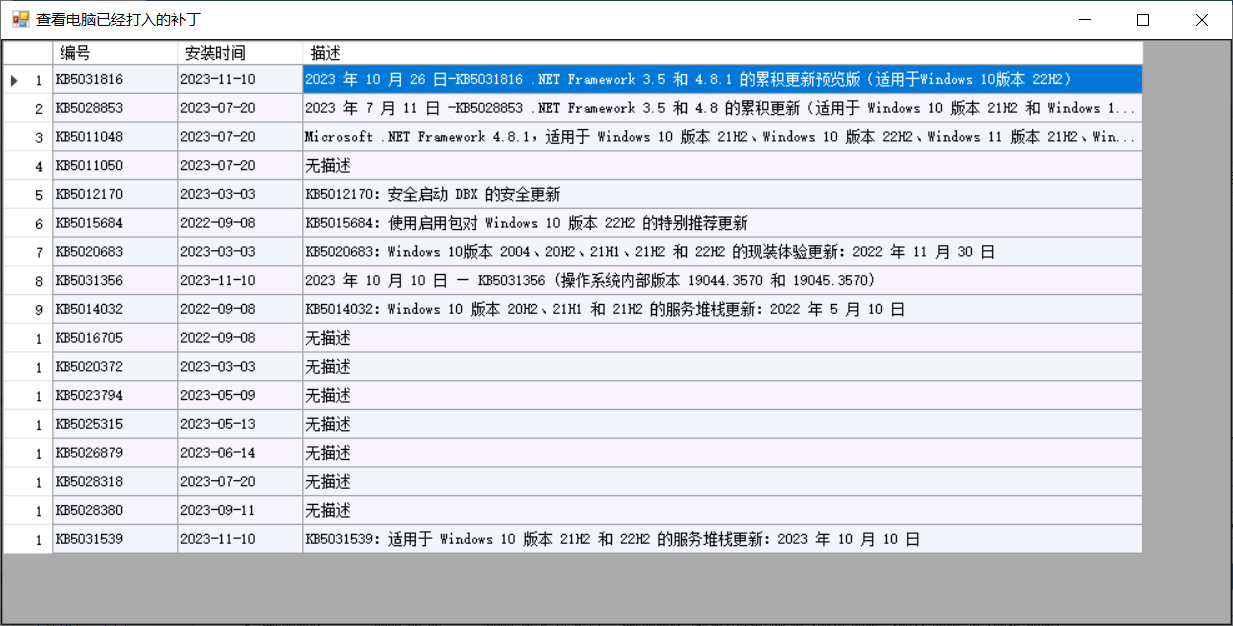Image resolution: width=1233 pixels, height=626 pixels.
Task: Click 无描述 in the KB5028380 row
Action: (722, 510)
